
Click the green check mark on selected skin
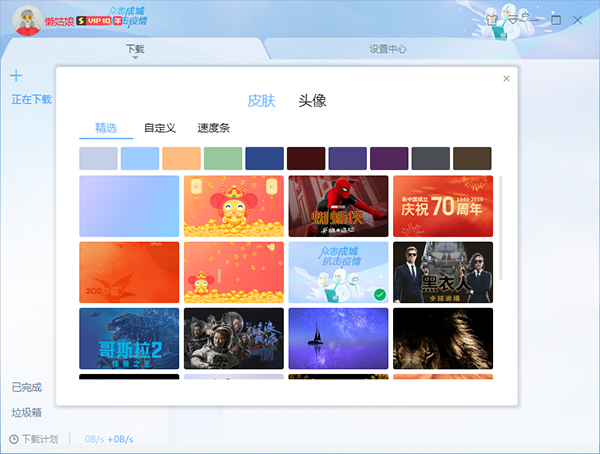[380, 294]
